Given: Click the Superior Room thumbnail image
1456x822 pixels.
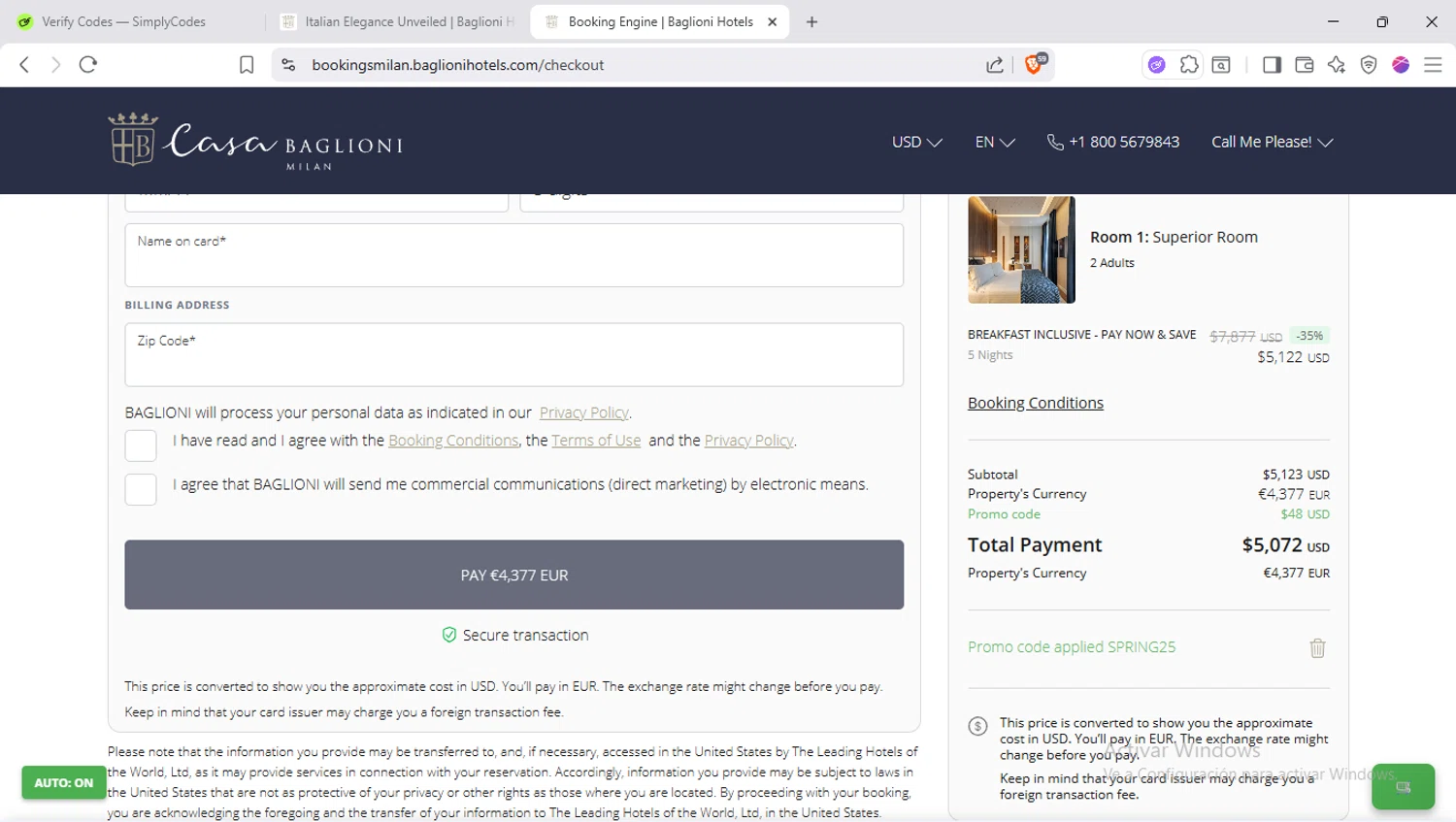Looking at the screenshot, I should click(1021, 249).
